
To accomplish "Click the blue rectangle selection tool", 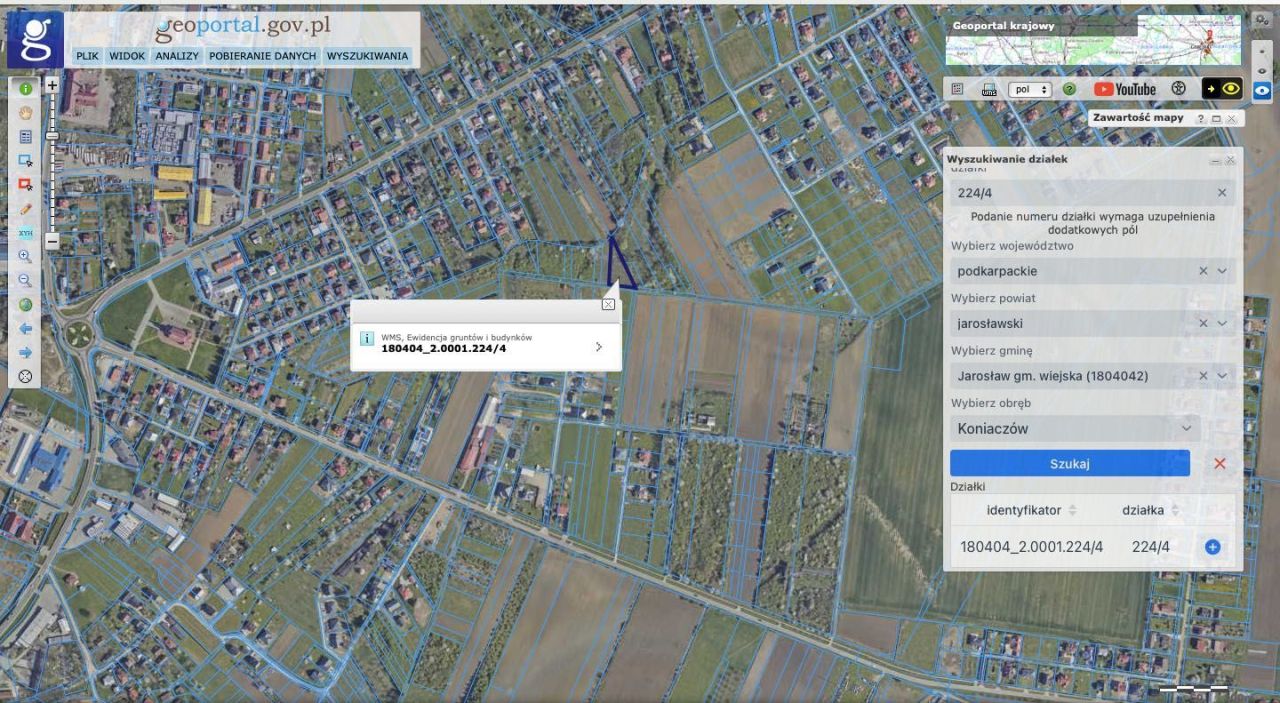I will pos(26,160).
